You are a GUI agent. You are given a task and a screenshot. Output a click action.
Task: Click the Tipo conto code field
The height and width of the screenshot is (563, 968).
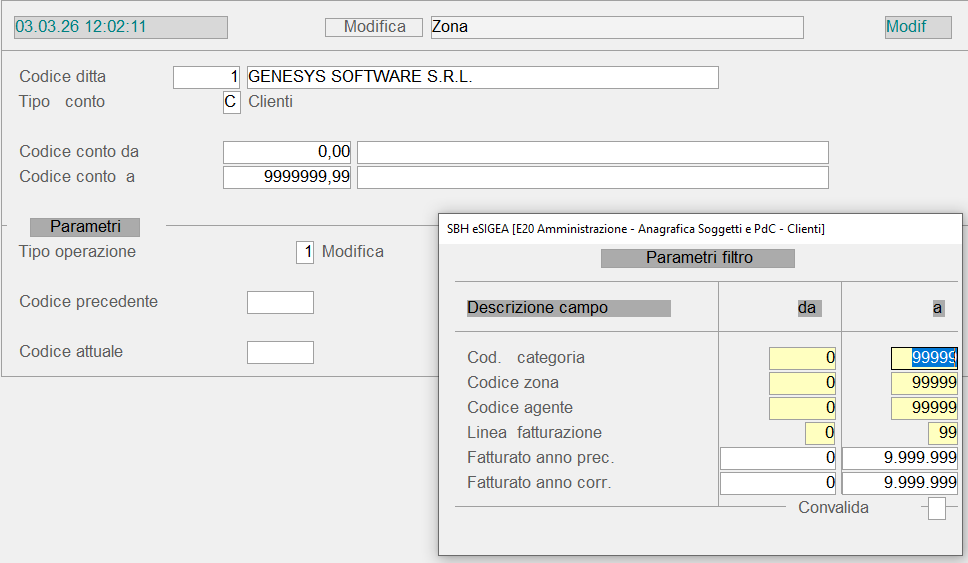[x=231, y=102]
